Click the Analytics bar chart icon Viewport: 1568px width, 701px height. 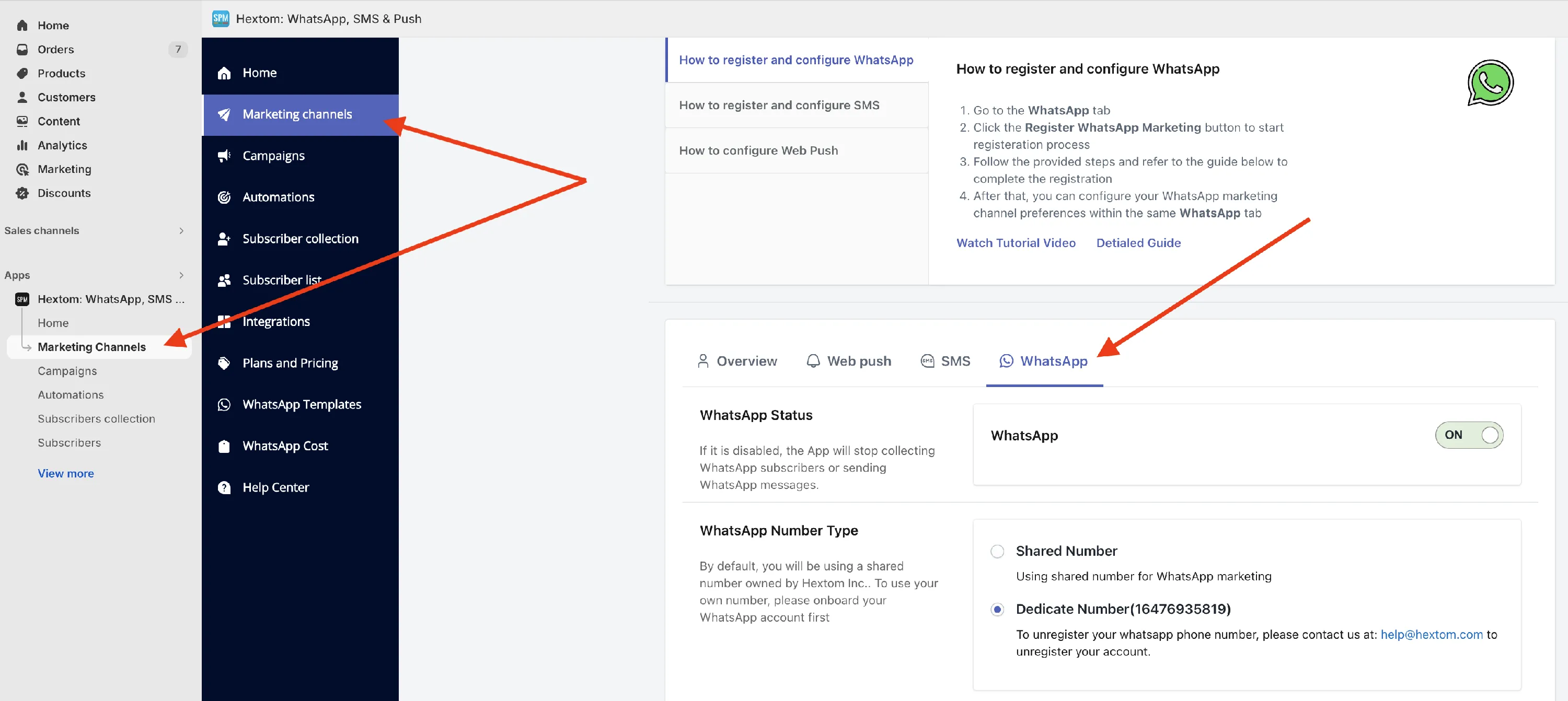[22, 145]
